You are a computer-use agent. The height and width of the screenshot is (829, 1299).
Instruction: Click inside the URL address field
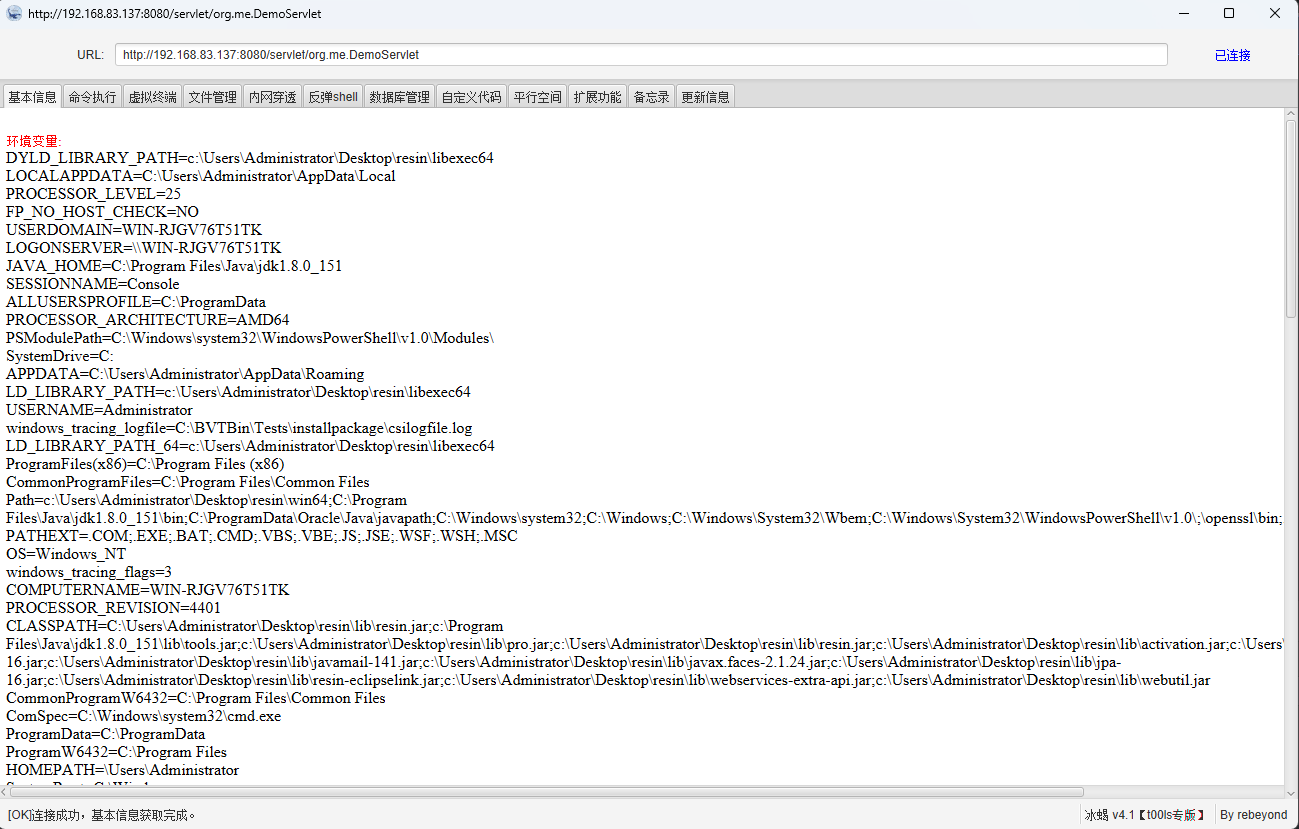(x=640, y=55)
